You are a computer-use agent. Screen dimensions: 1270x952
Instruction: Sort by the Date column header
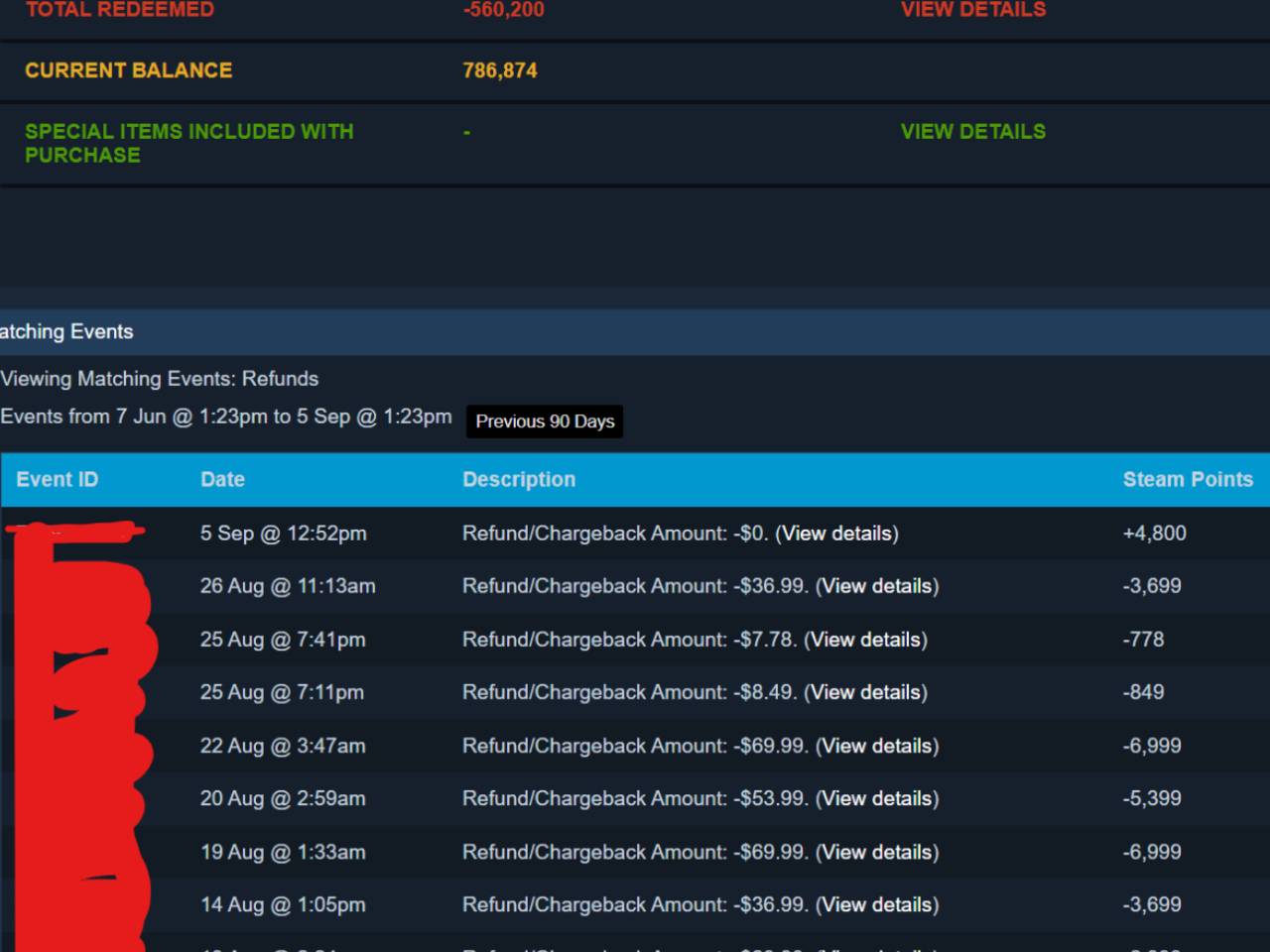point(222,480)
